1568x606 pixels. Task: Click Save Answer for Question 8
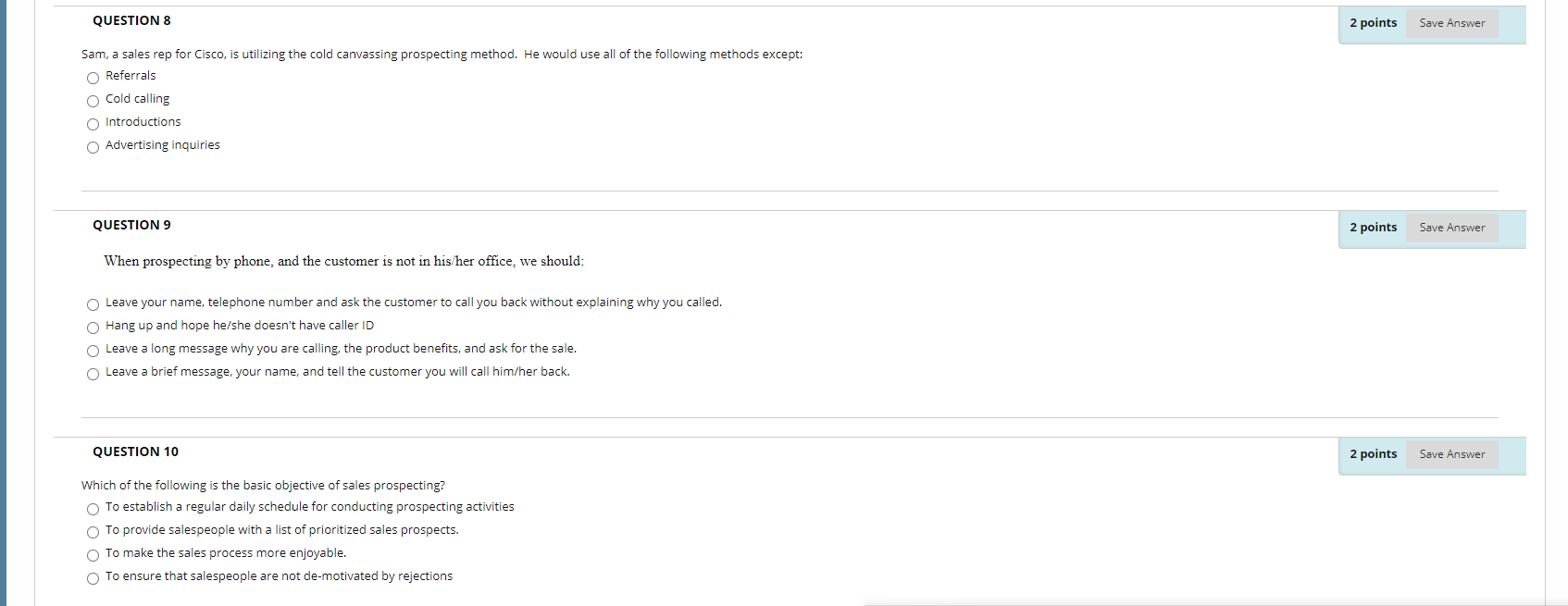(1451, 22)
